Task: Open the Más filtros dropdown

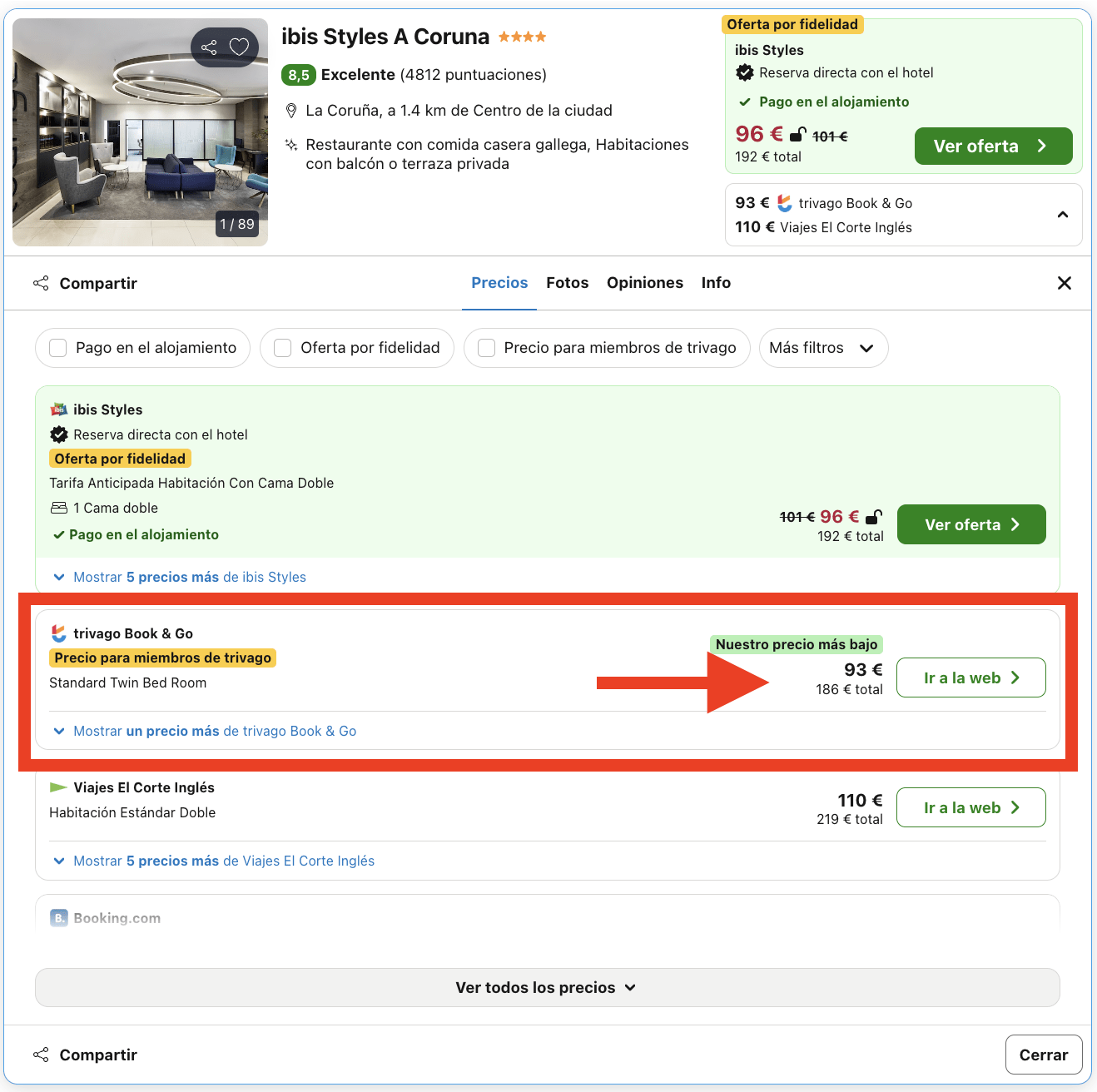Action: point(822,348)
